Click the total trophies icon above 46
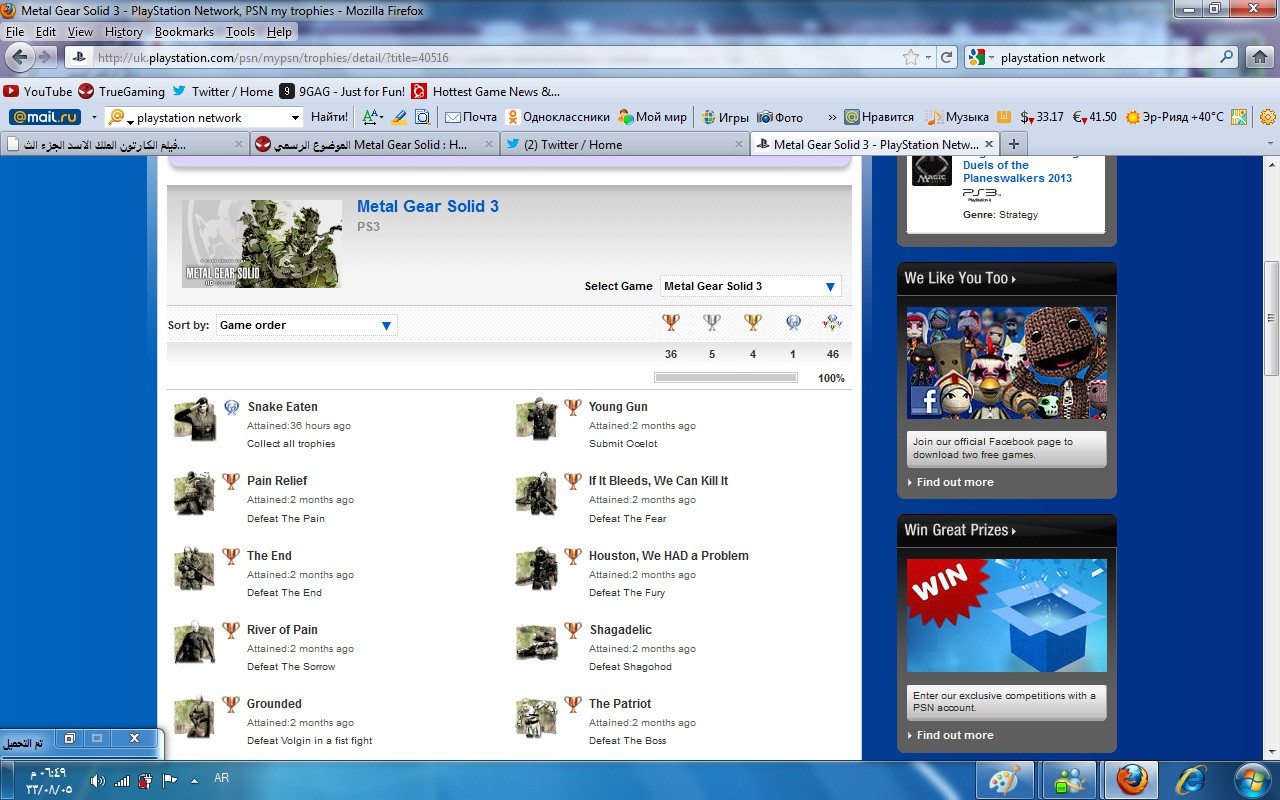Image resolution: width=1280 pixels, height=800 pixels. [x=832, y=322]
